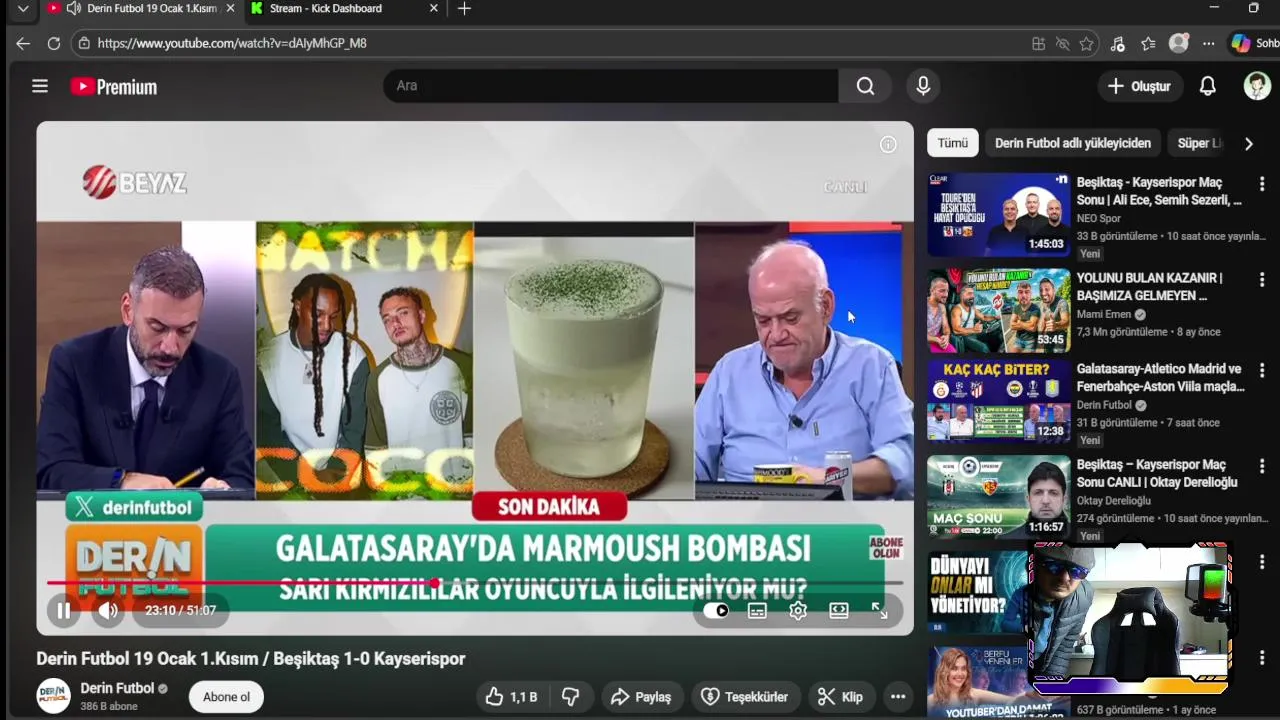Go to YouTube Premium home logo
Screen dimensions: 1280x720
click(114, 87)
